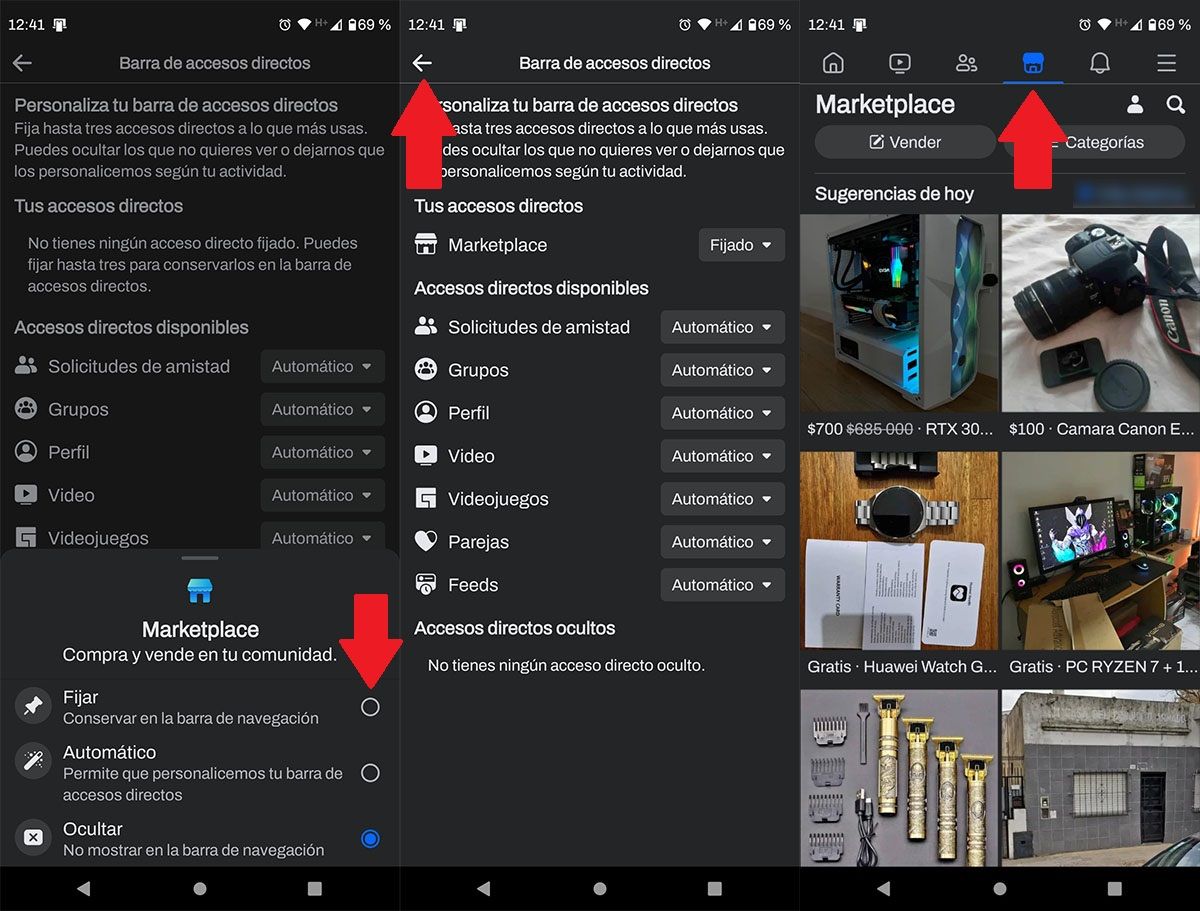
Task: Go back from screen showing Marketplace as Fijado
Action: [422, 63]
